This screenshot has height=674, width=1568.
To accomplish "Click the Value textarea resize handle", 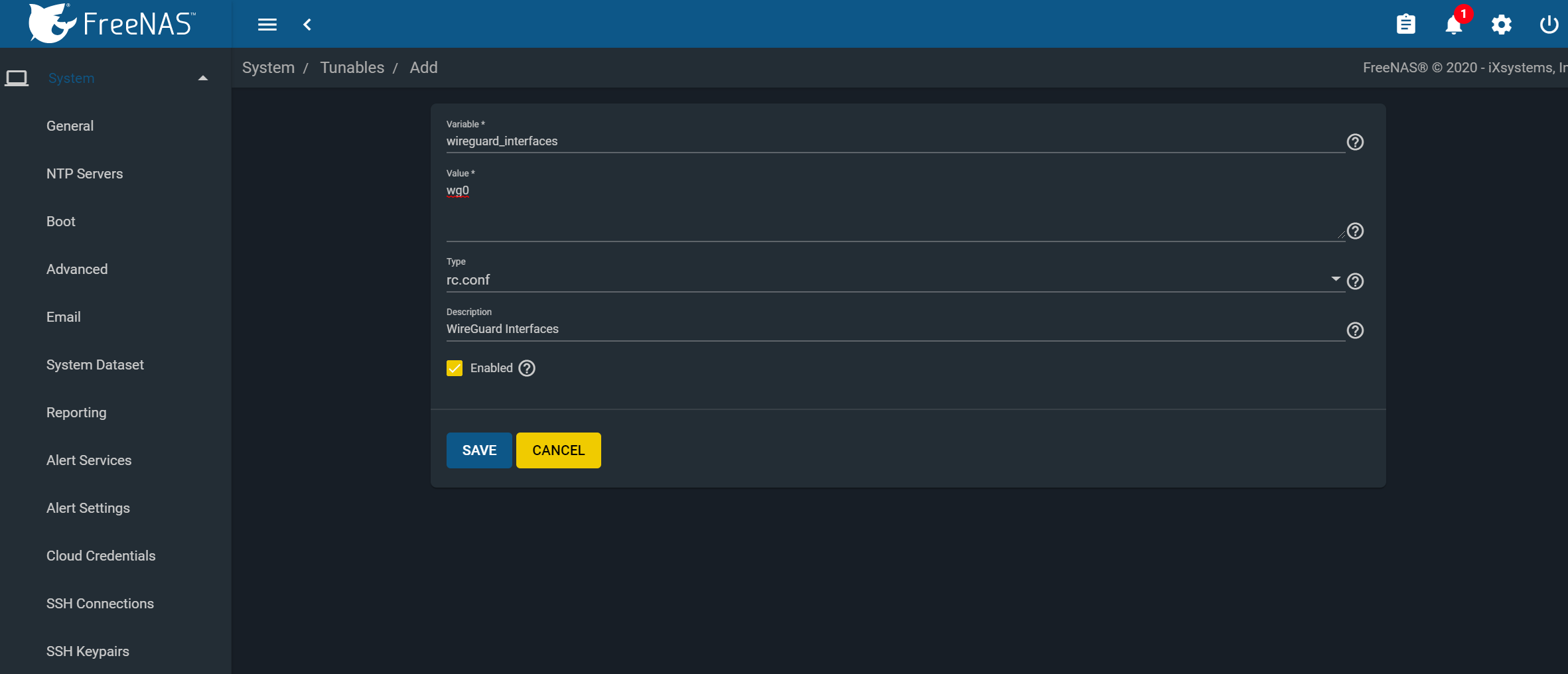I will pos(1341,234).
